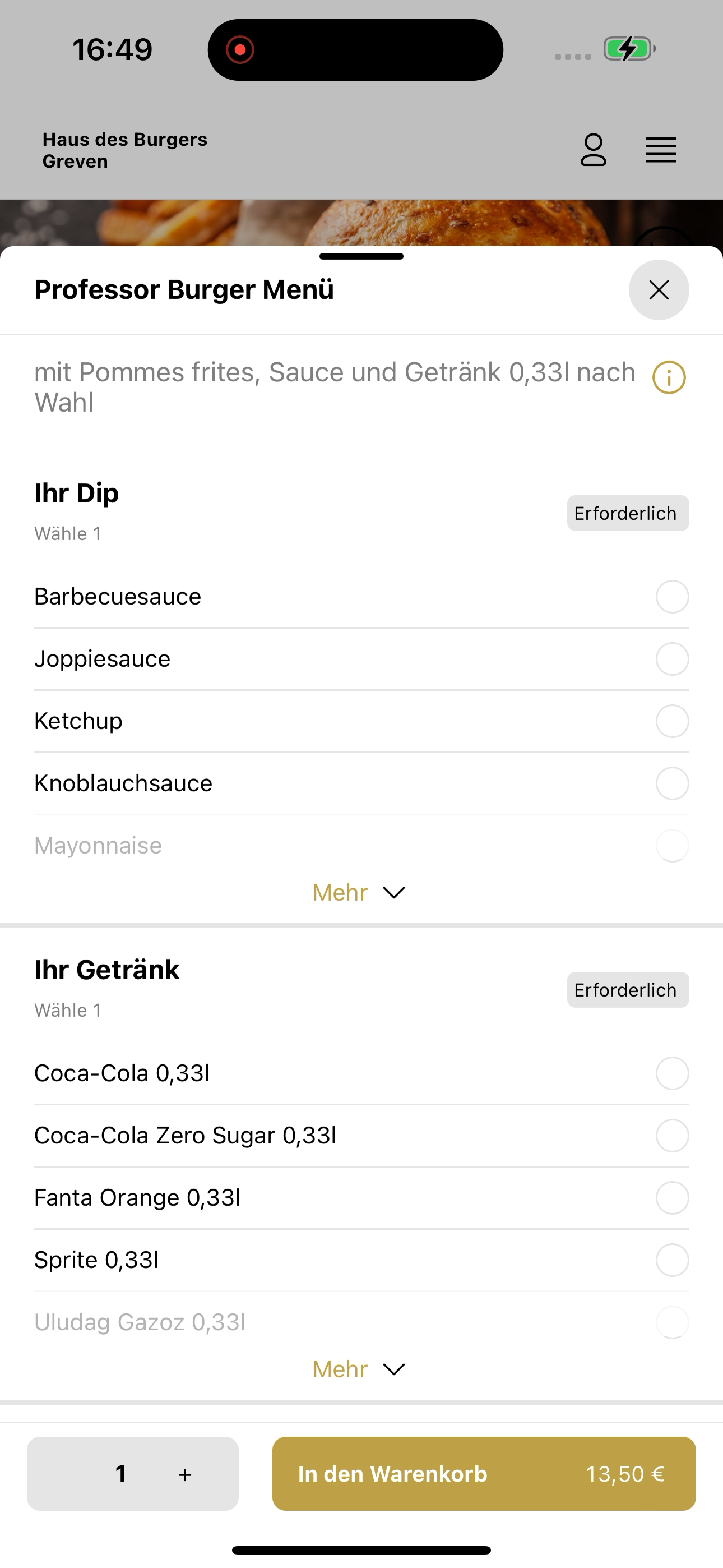Grab the sheet drag handle bar
Screen dimensions: 723x1568
click(361, 256)
